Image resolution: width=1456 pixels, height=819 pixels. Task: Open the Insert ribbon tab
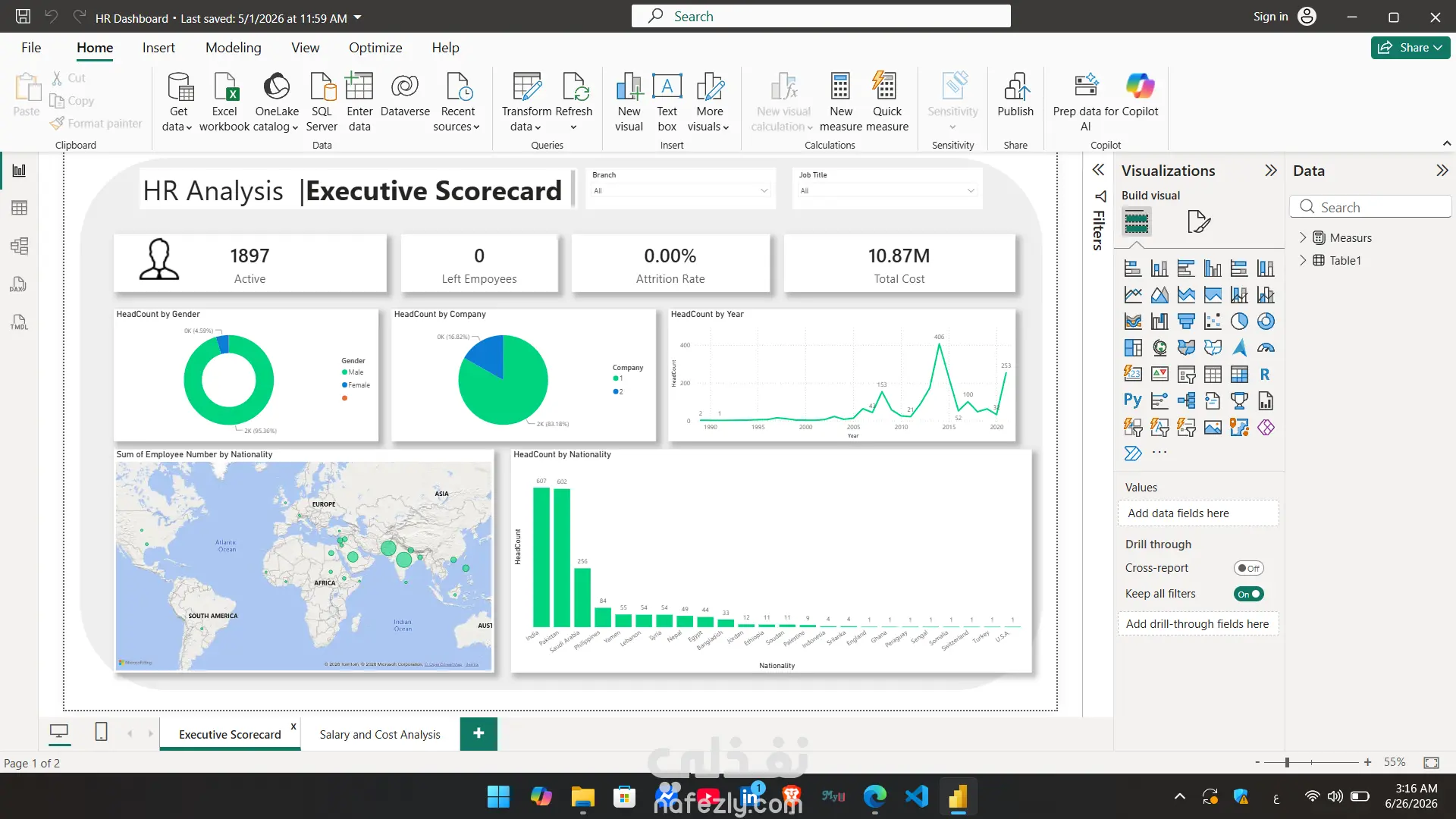[x=158, y=48]
